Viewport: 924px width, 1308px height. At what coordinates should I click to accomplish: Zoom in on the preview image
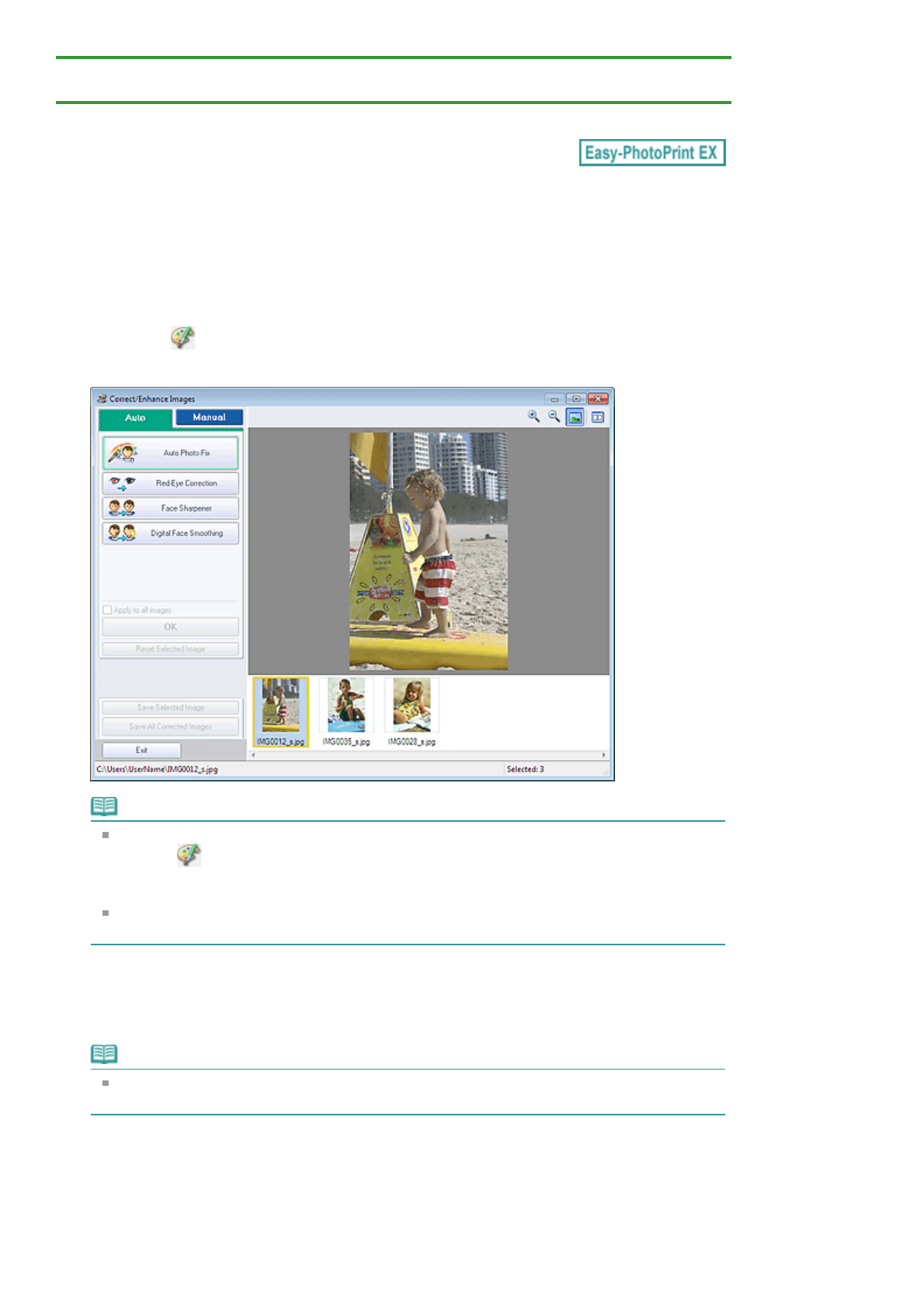click(533, 417)
